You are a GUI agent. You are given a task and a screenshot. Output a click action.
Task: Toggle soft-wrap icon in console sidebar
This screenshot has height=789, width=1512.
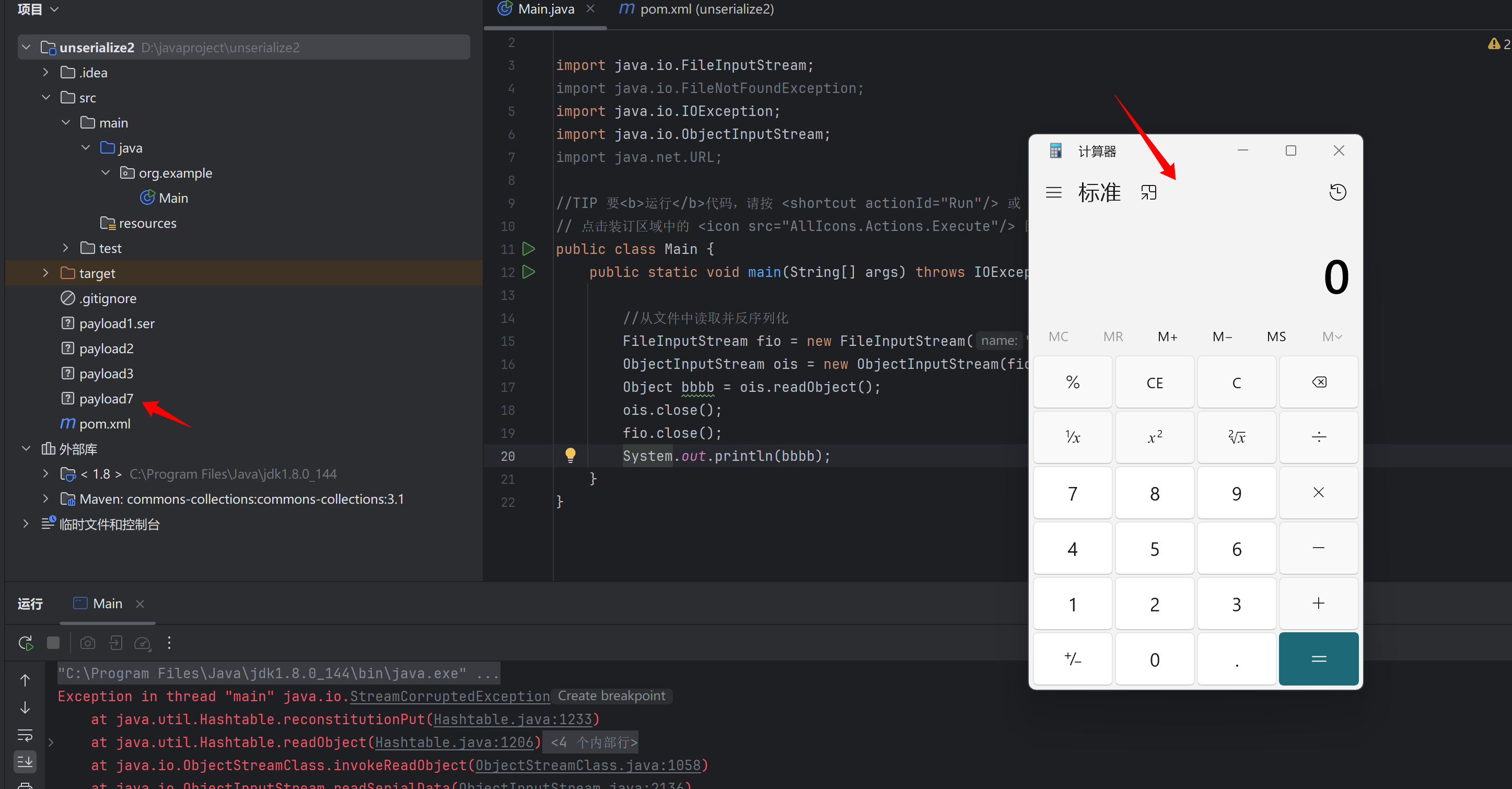(x=25, y=735)
